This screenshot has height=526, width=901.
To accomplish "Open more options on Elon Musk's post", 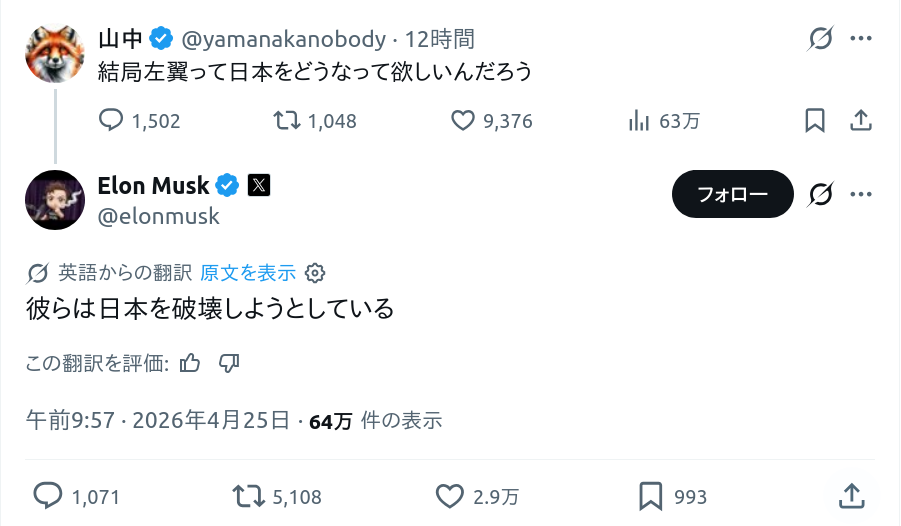I will pyautogui.click(x=860, y=194).
